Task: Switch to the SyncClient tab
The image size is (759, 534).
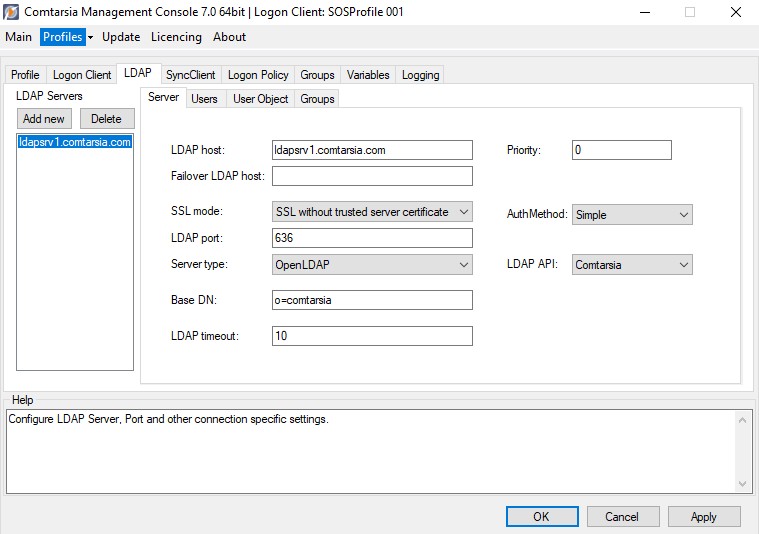Action: 191,75
